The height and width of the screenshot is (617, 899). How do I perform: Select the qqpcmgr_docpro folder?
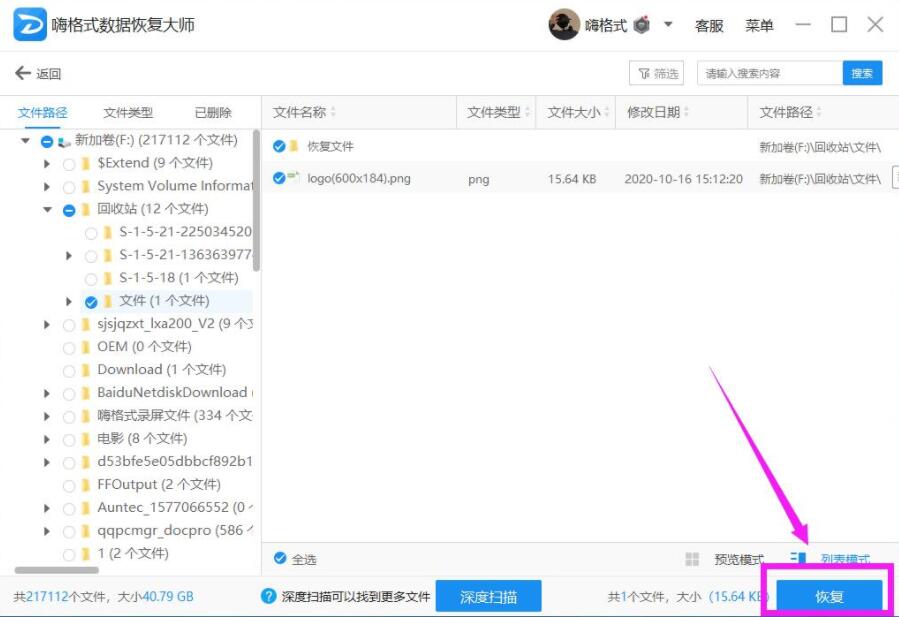175,530
